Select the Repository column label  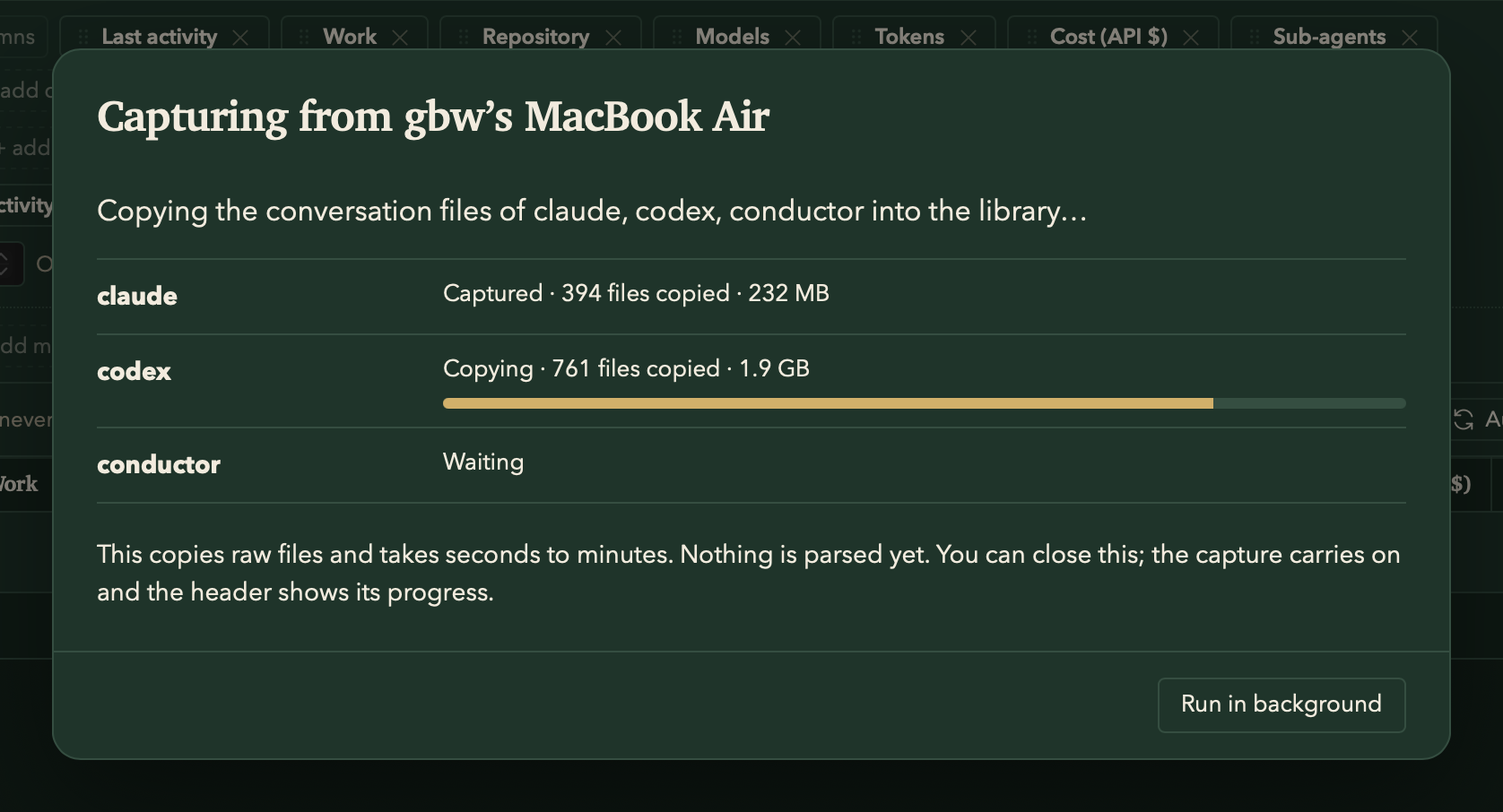click(535, 37)
